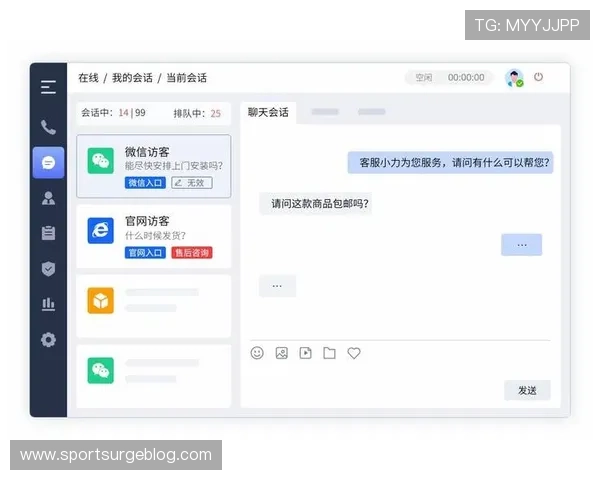Open the third placeholder tab in the chat panel

coord(372,112)
